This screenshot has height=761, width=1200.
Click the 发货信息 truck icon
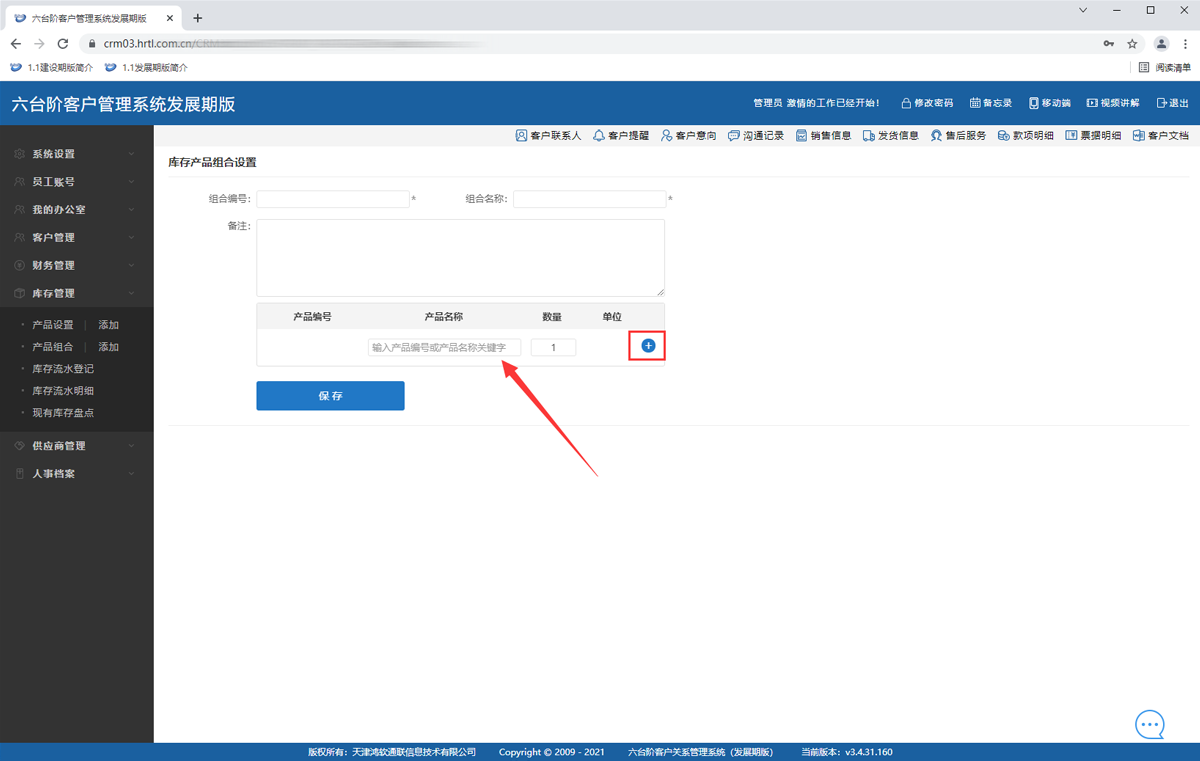(869, 135)
